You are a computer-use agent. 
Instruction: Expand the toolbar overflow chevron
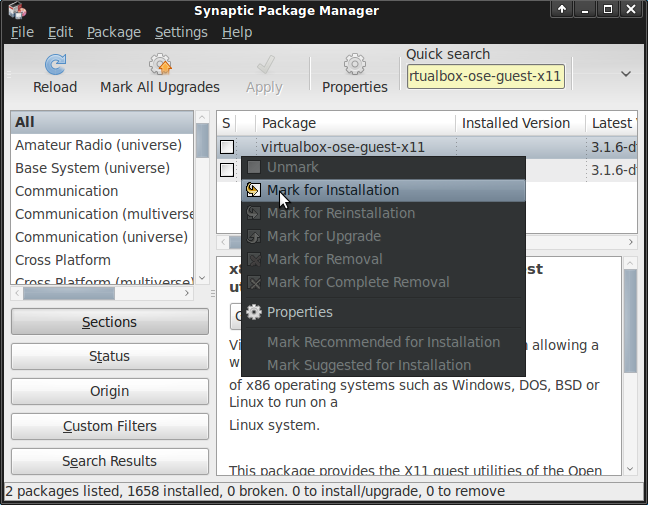click(x=626, y=74)
